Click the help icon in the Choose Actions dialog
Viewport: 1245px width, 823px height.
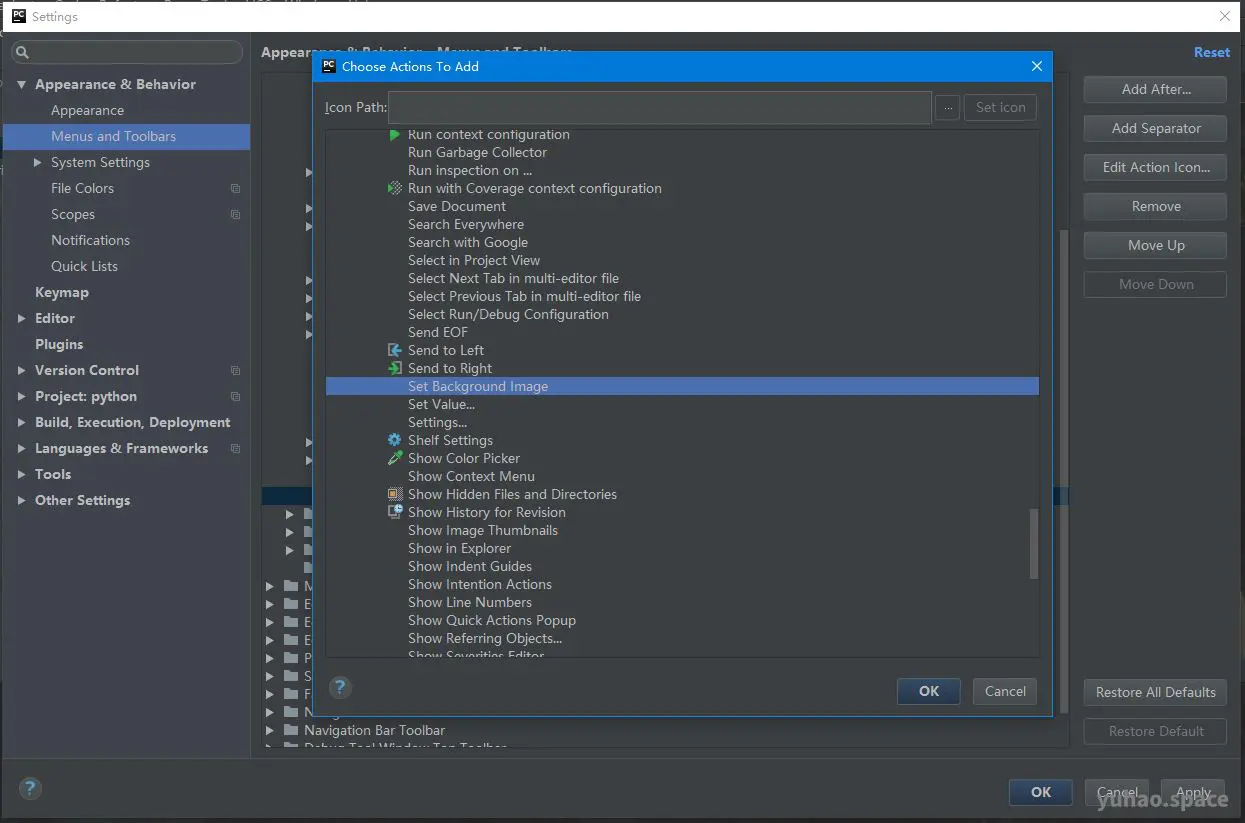click(x=340, y=687)
